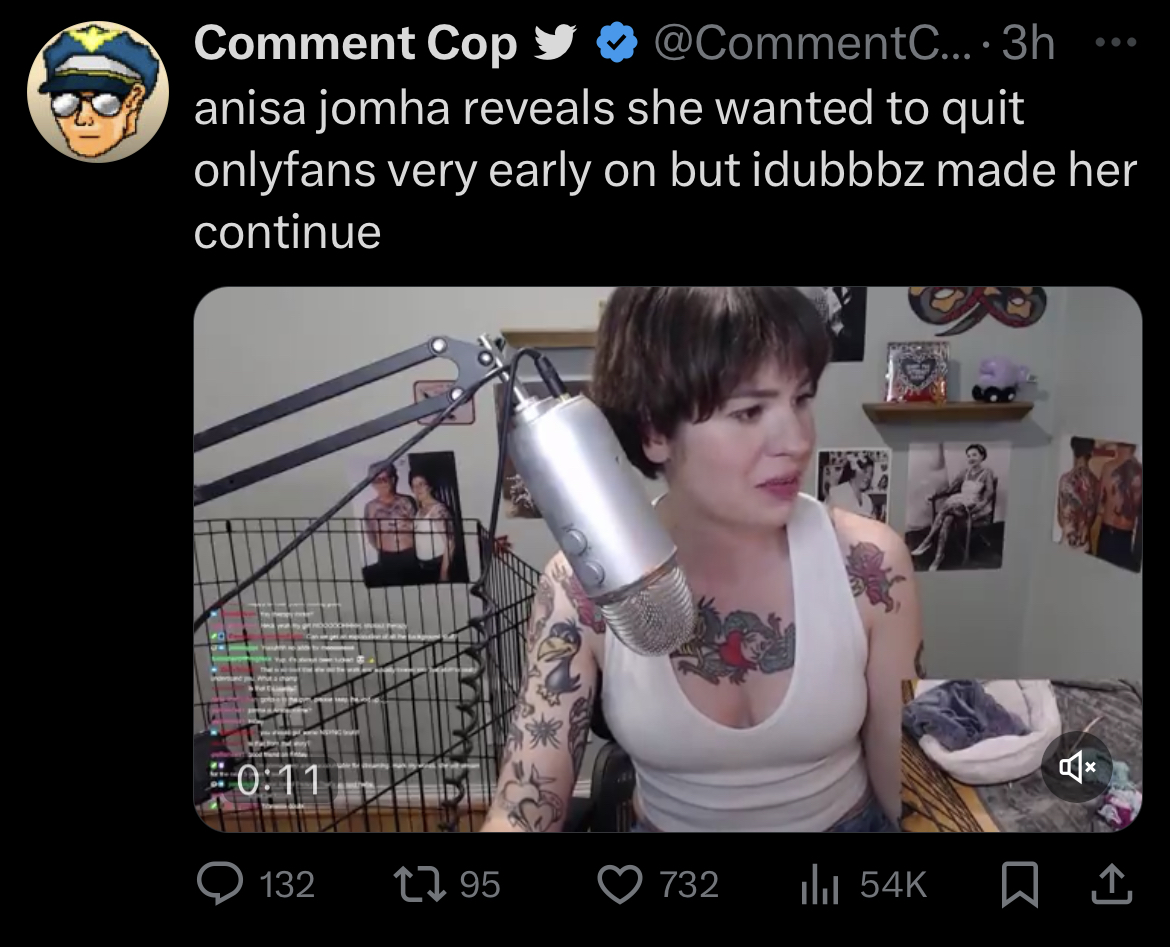Like the tweet with heart icon
This screenshot has width=1170, height=947.
(x=619, y=884)
